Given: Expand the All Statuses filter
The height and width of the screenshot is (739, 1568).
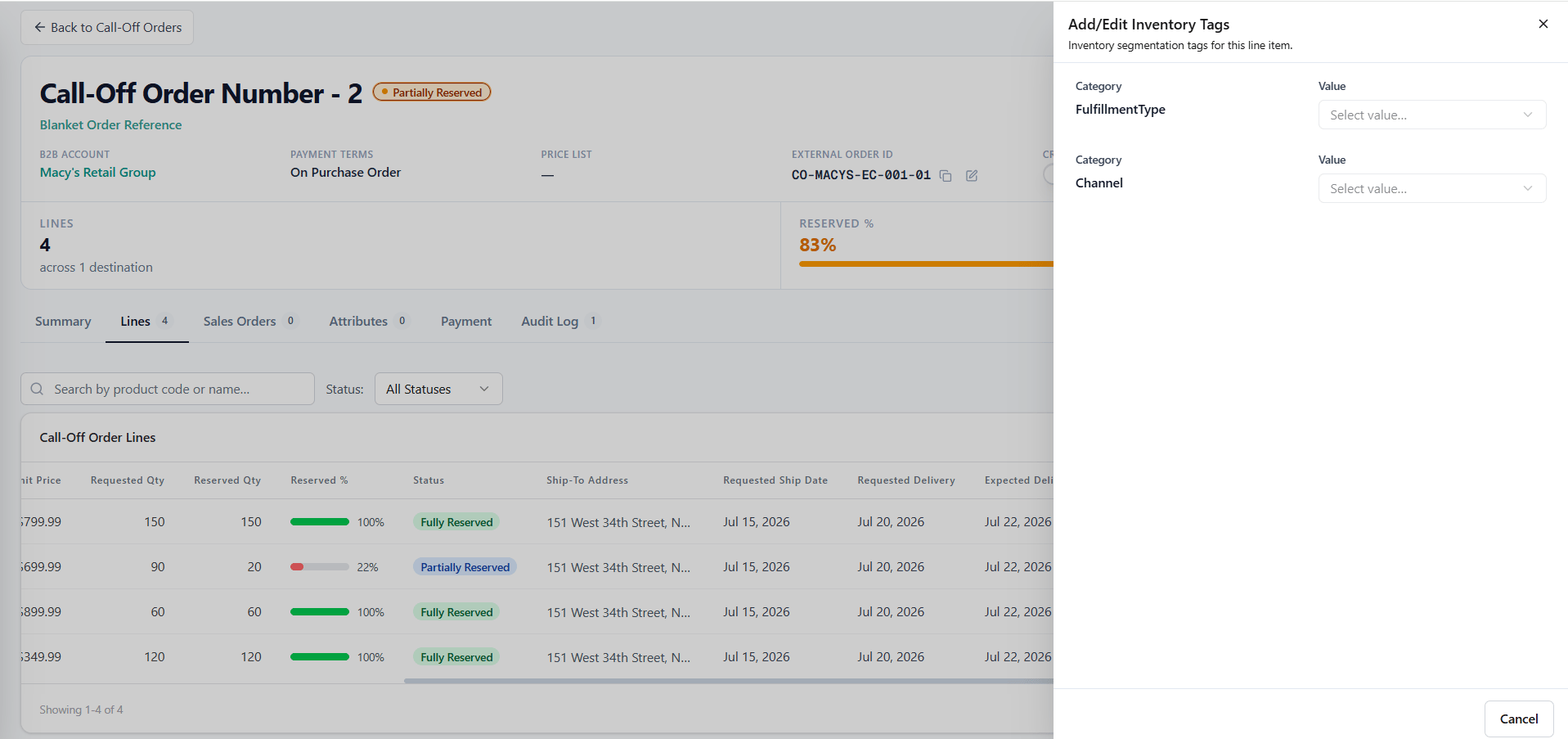Looking at the screenshot, I should click(x=438, y=389).
